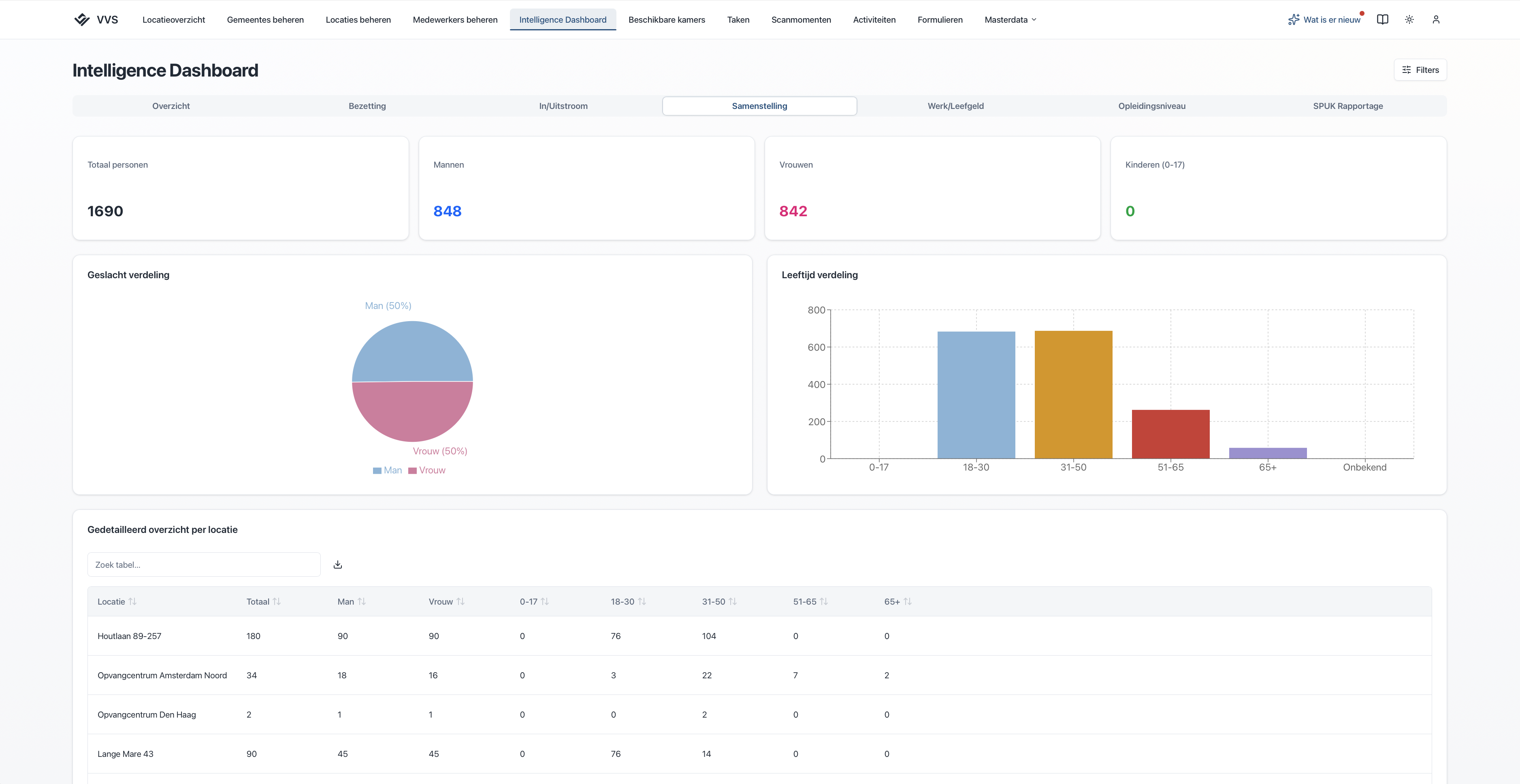Toggle the light/dark theme sun icon

pos(1409,19)
